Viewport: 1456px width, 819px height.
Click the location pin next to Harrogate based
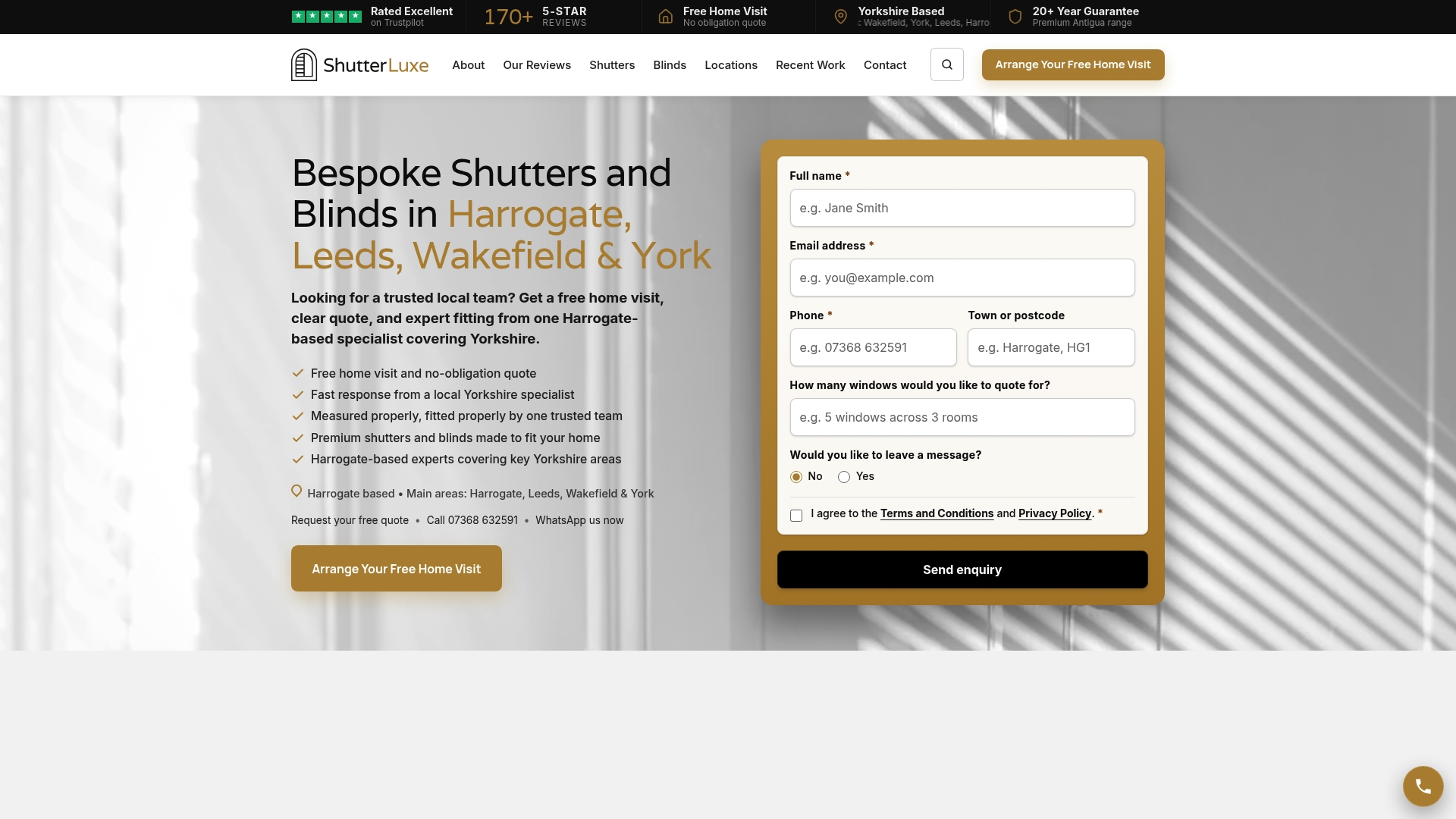click(297, 491)
